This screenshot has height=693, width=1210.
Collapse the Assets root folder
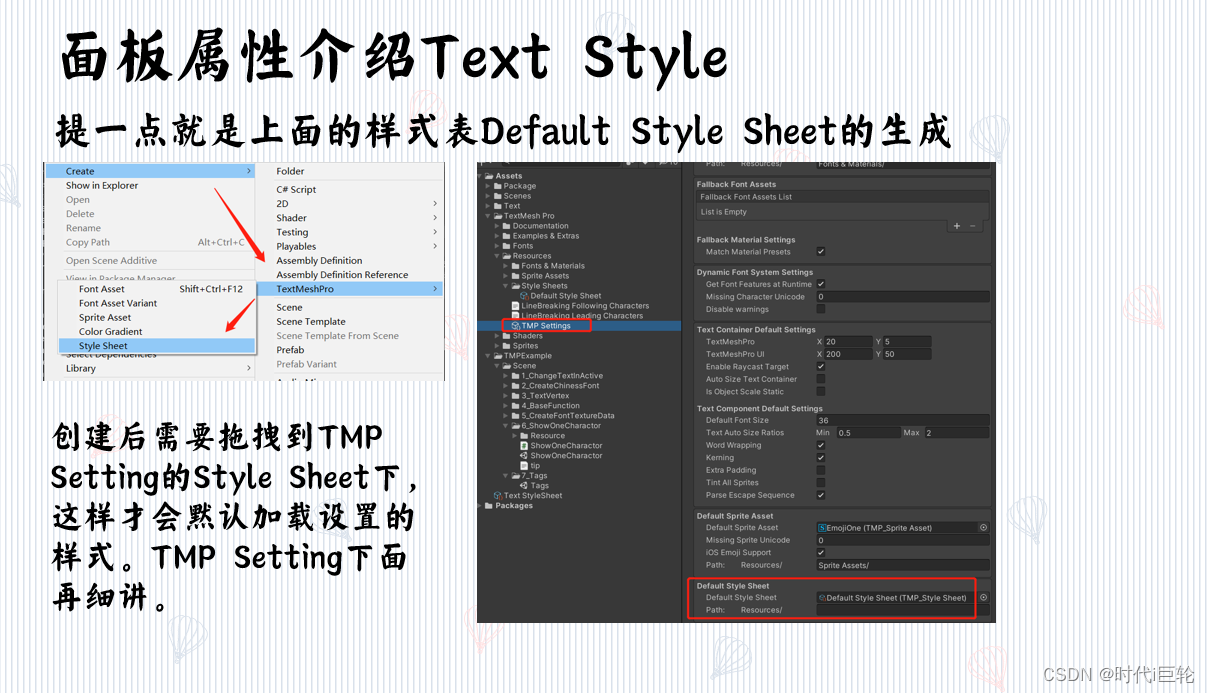coord(481,176)
